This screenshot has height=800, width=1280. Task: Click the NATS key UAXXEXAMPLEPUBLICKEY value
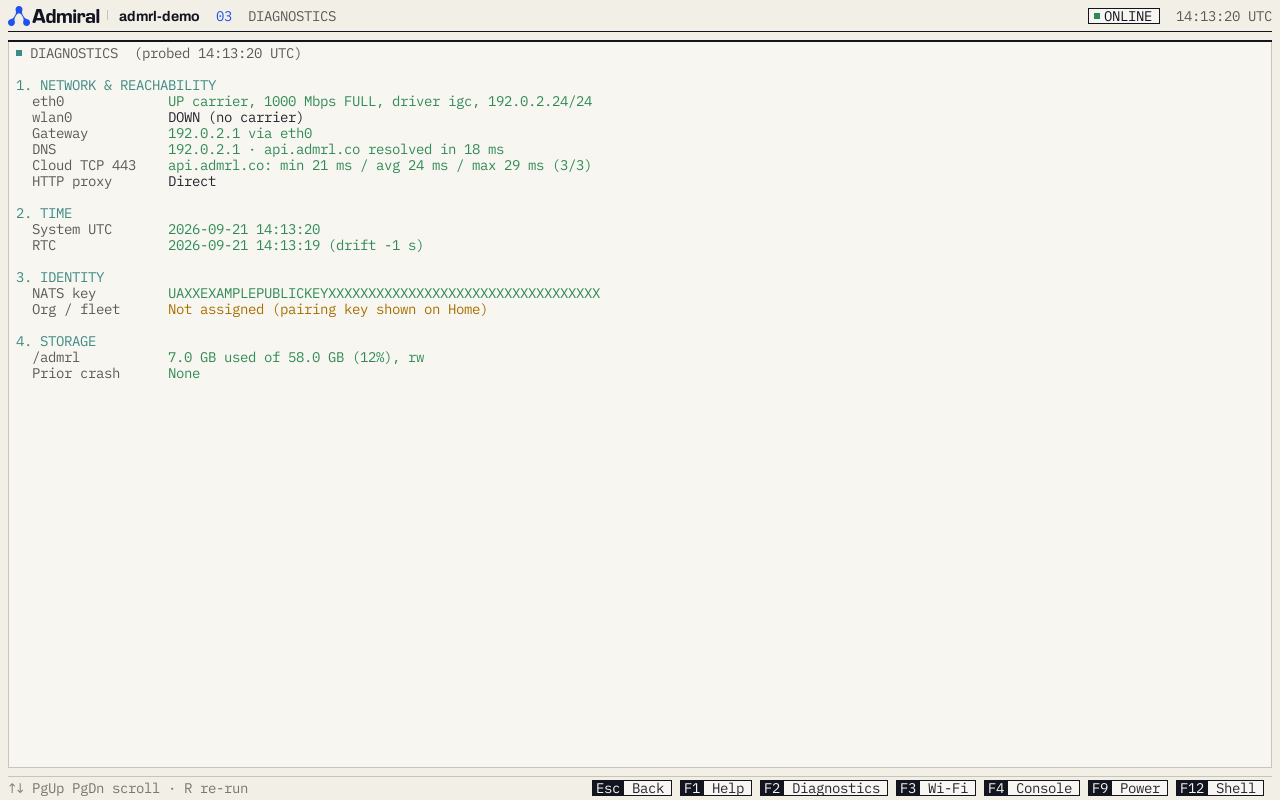[384, 294]
